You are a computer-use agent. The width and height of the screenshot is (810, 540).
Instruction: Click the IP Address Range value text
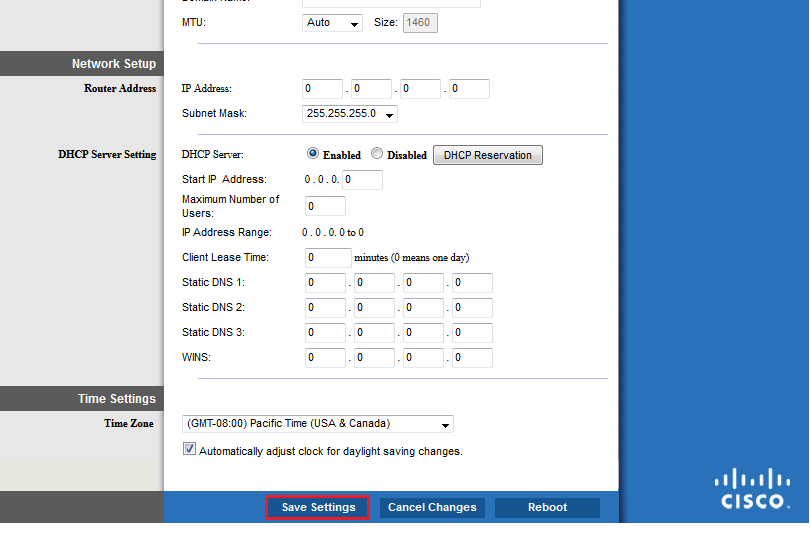[333, 233]
